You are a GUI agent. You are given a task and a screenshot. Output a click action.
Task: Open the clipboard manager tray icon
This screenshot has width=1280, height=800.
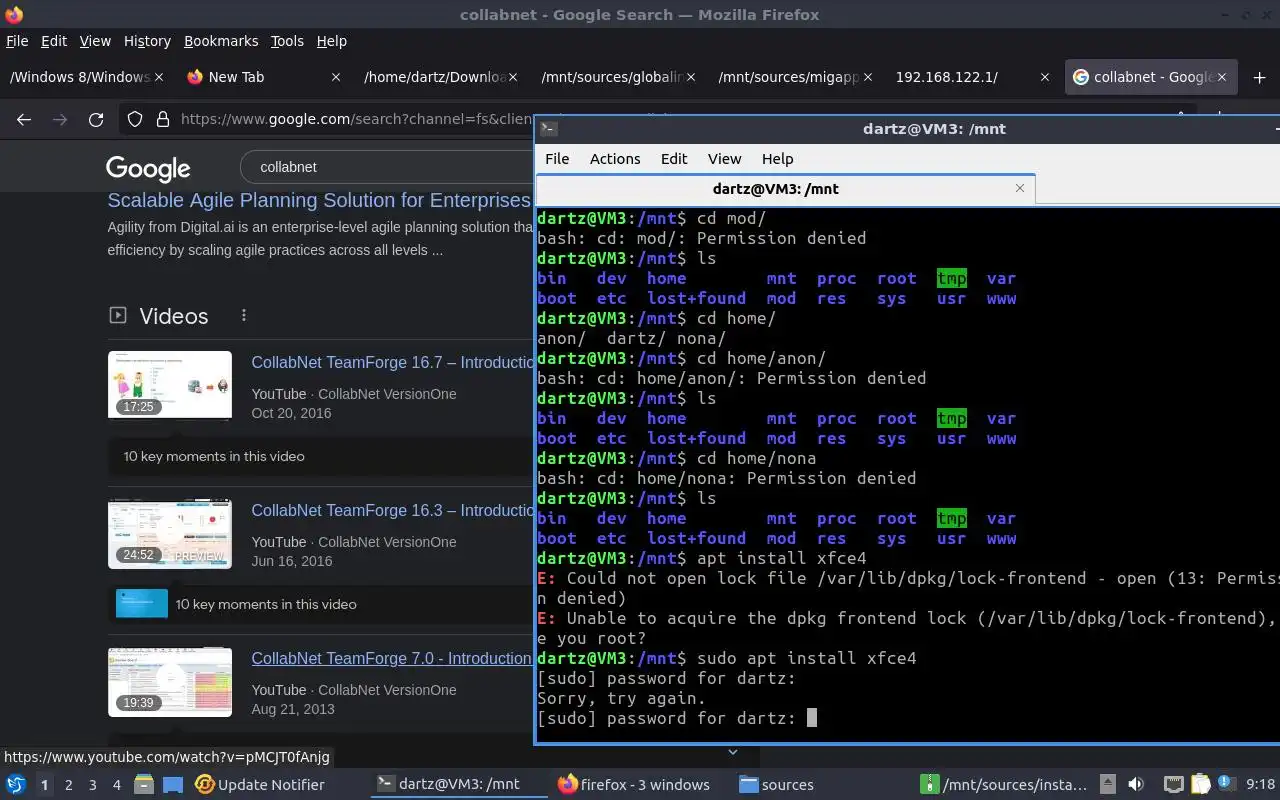click(1200, 784)
